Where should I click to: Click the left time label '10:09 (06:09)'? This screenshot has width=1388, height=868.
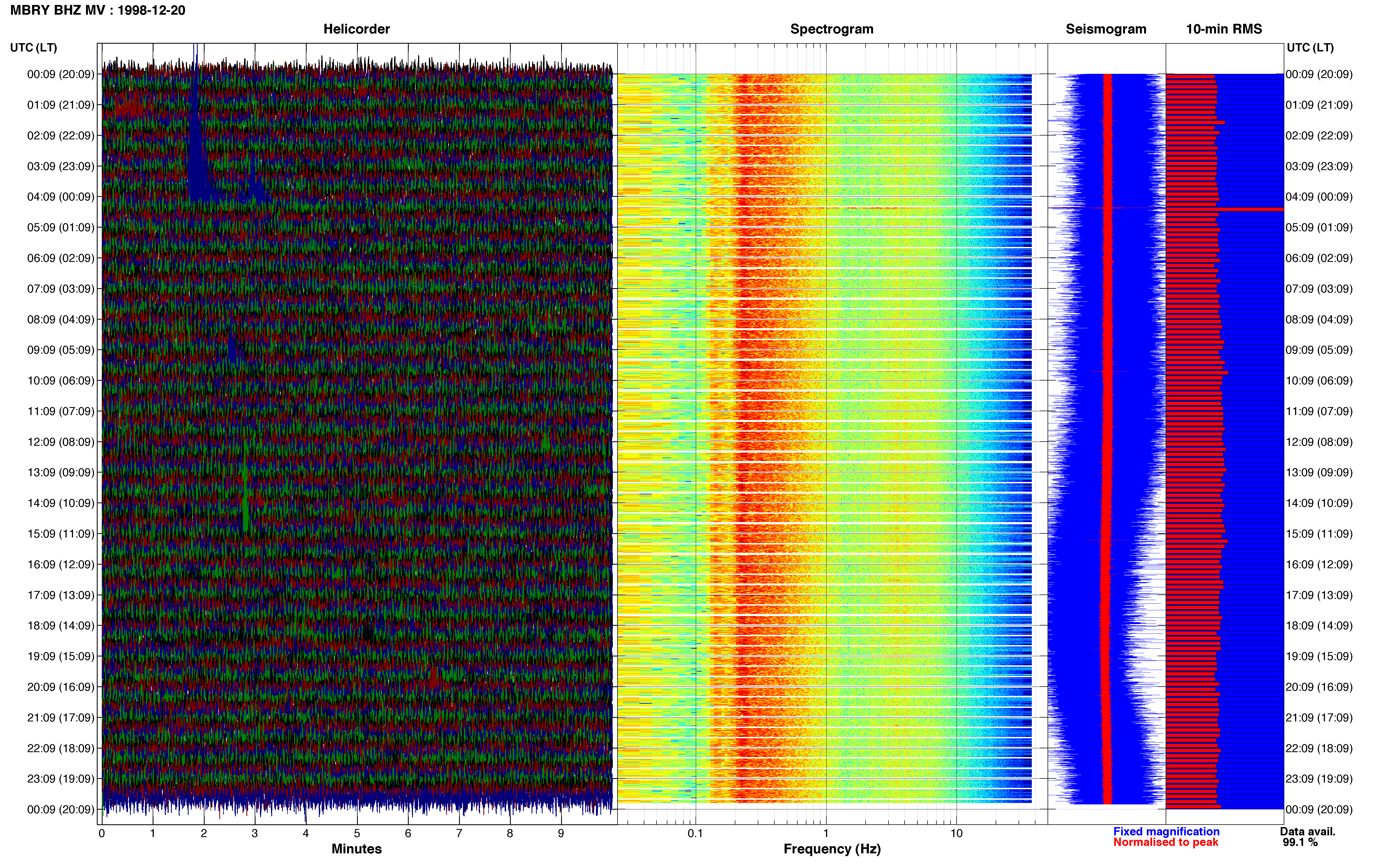coord(61,380)
